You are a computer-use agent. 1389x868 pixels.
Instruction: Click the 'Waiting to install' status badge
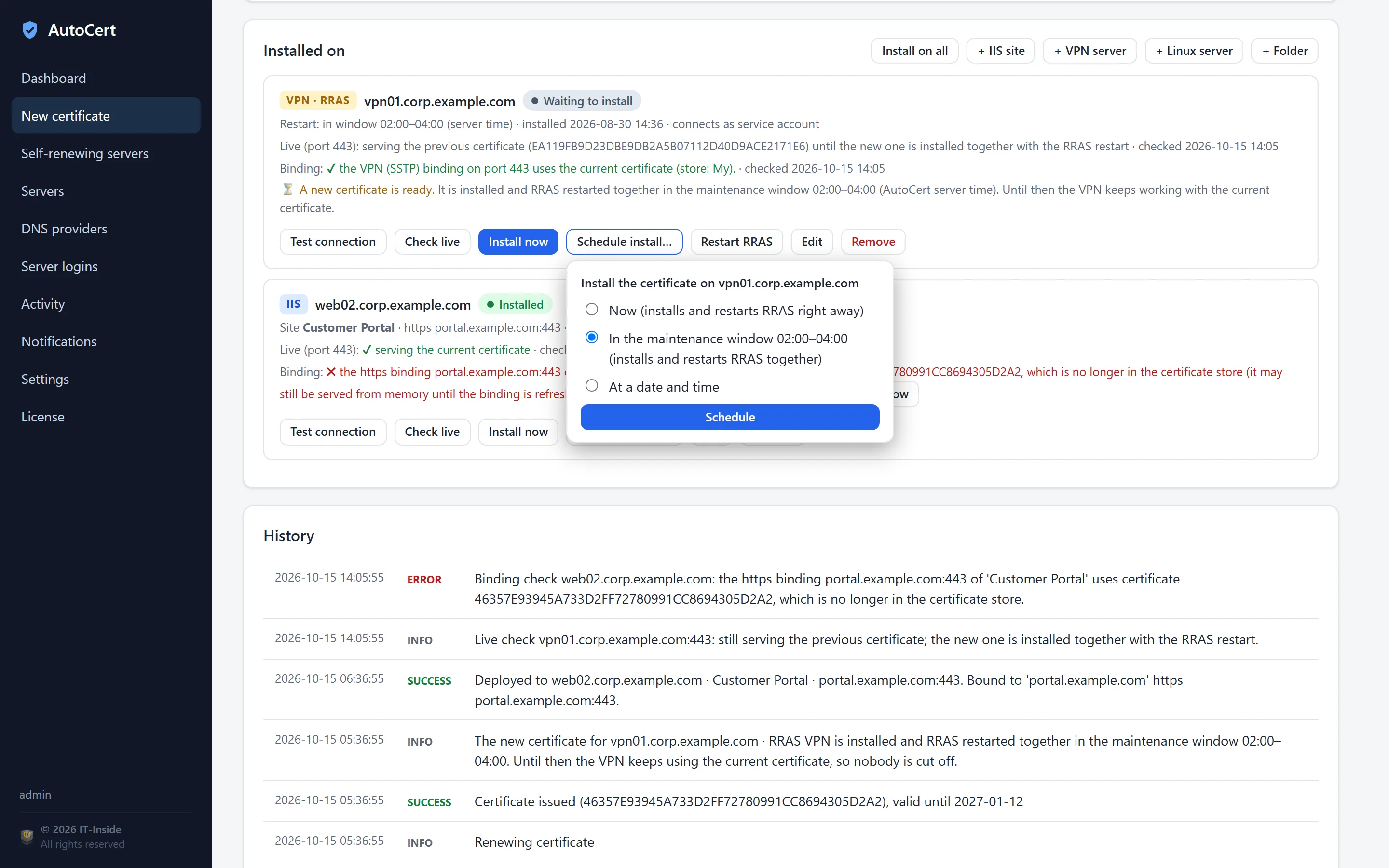(x=582, y=101)
